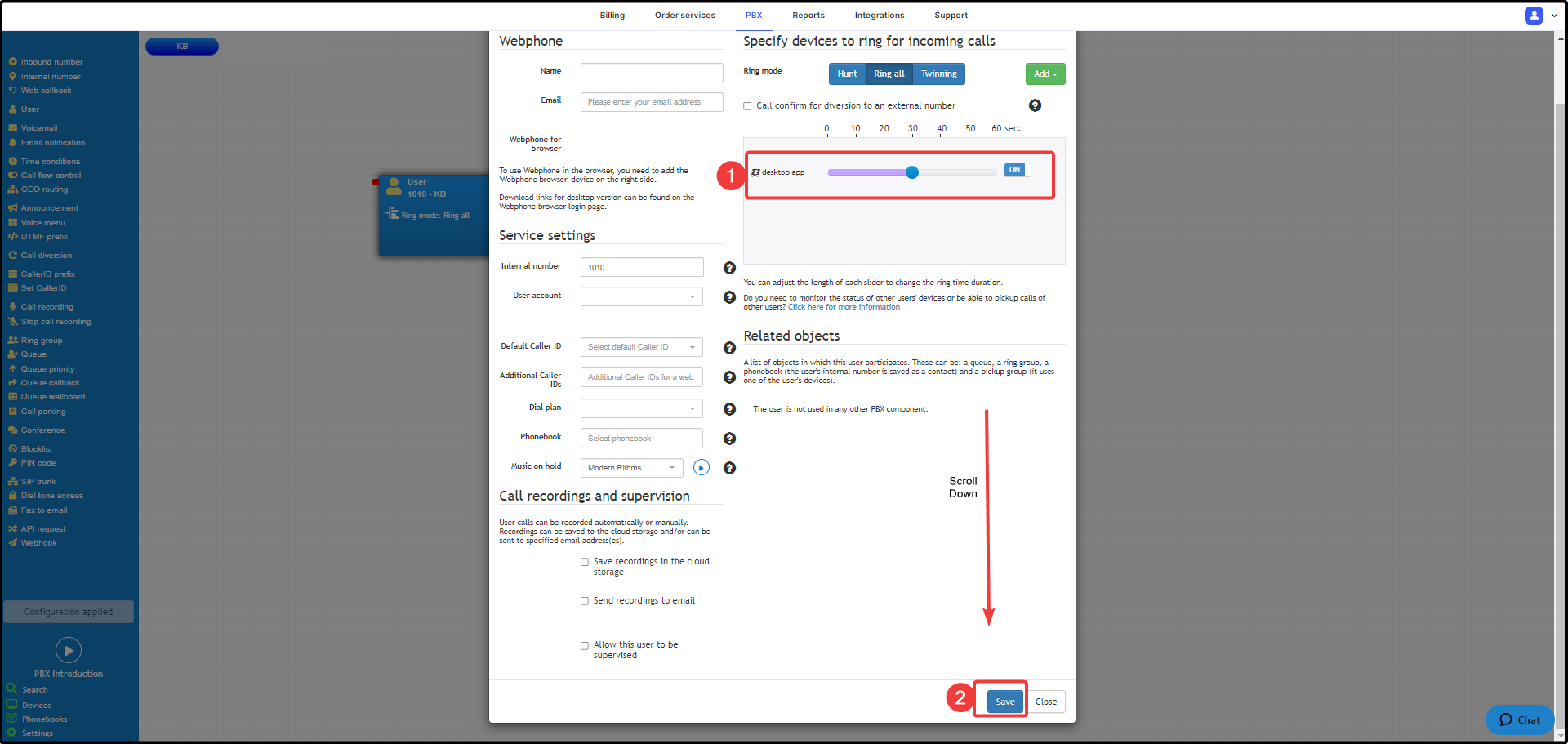Enable Save recordings in the cloud storage
Image resolution: width=1568 pixels, height=744 pixels.
pos(585,562)
